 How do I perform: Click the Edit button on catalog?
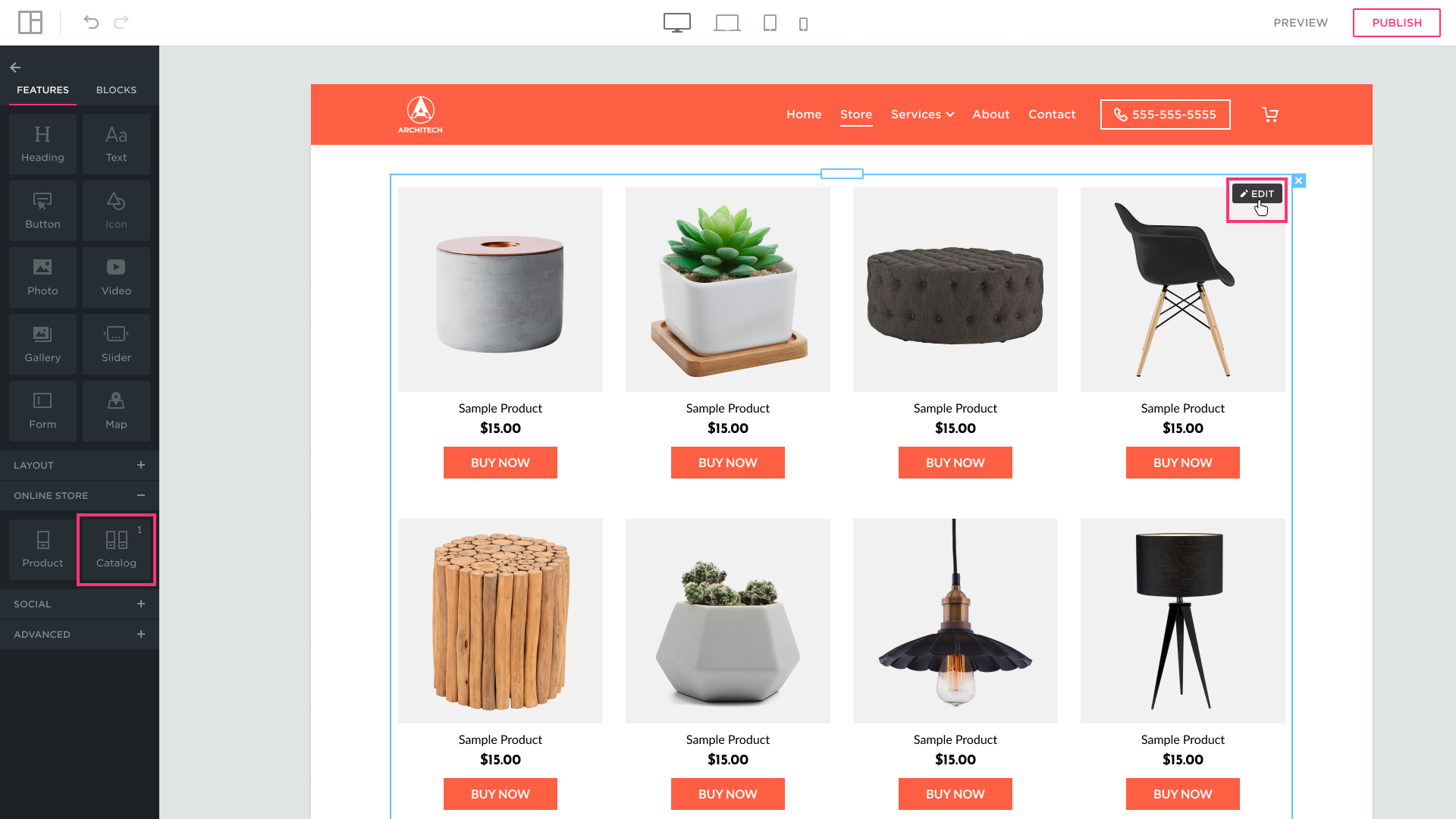click(x=1257, y=193)
